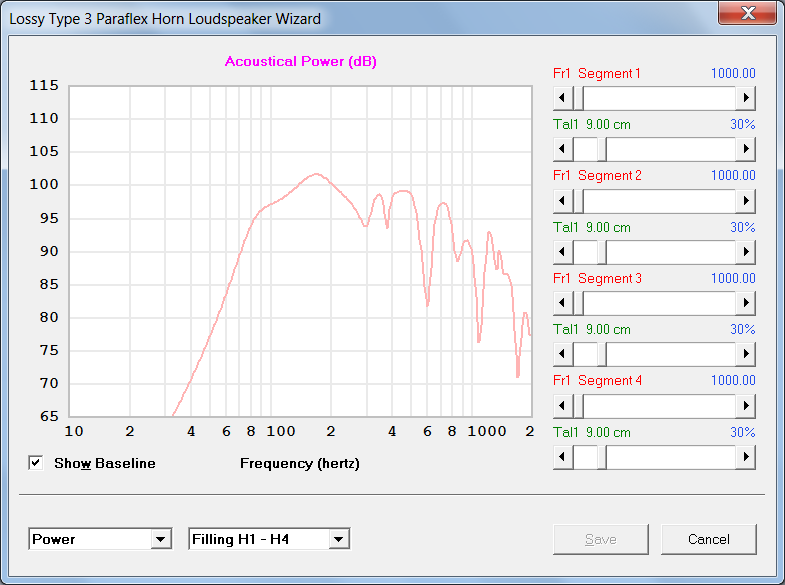Click the acoustical power chart plot

point(300,251)
